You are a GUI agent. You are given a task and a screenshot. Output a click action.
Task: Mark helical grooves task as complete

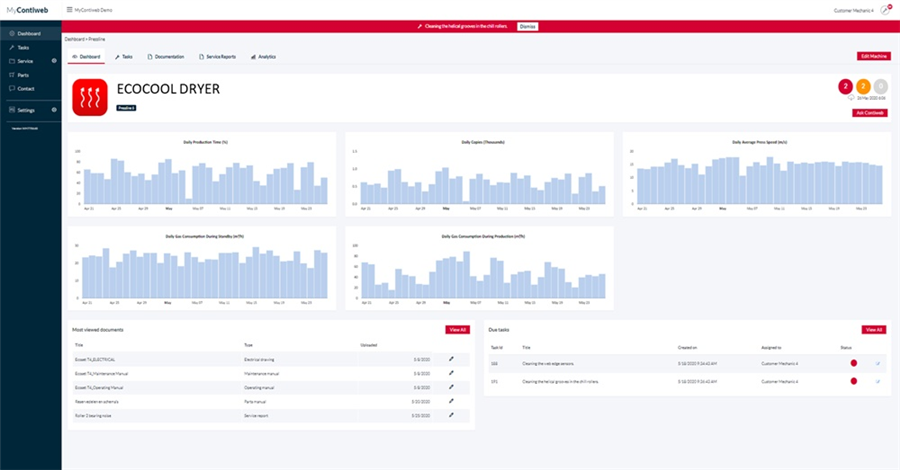point(878,381)
